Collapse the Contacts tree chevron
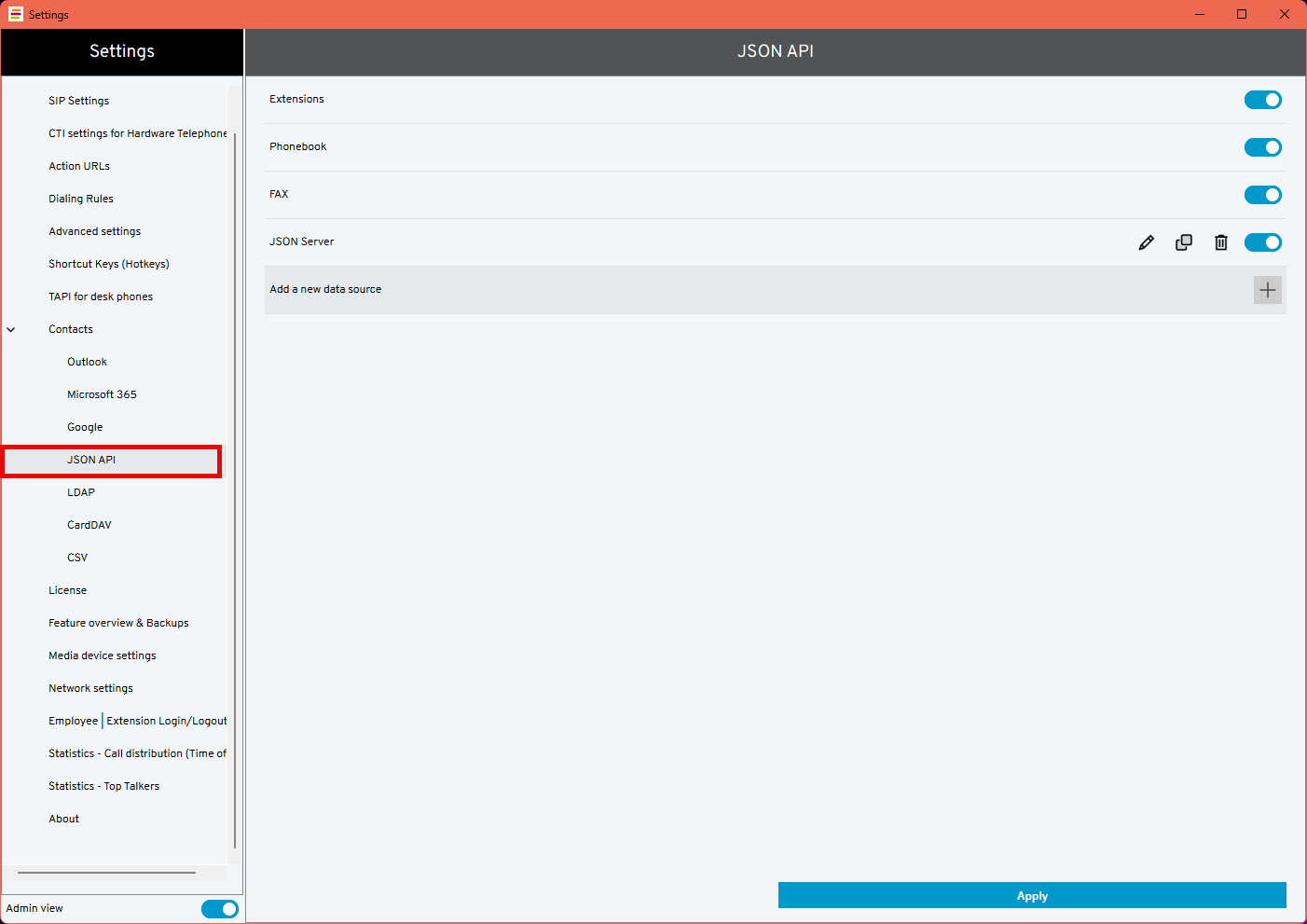This screenshot has width=1307, height=924. 11,329
